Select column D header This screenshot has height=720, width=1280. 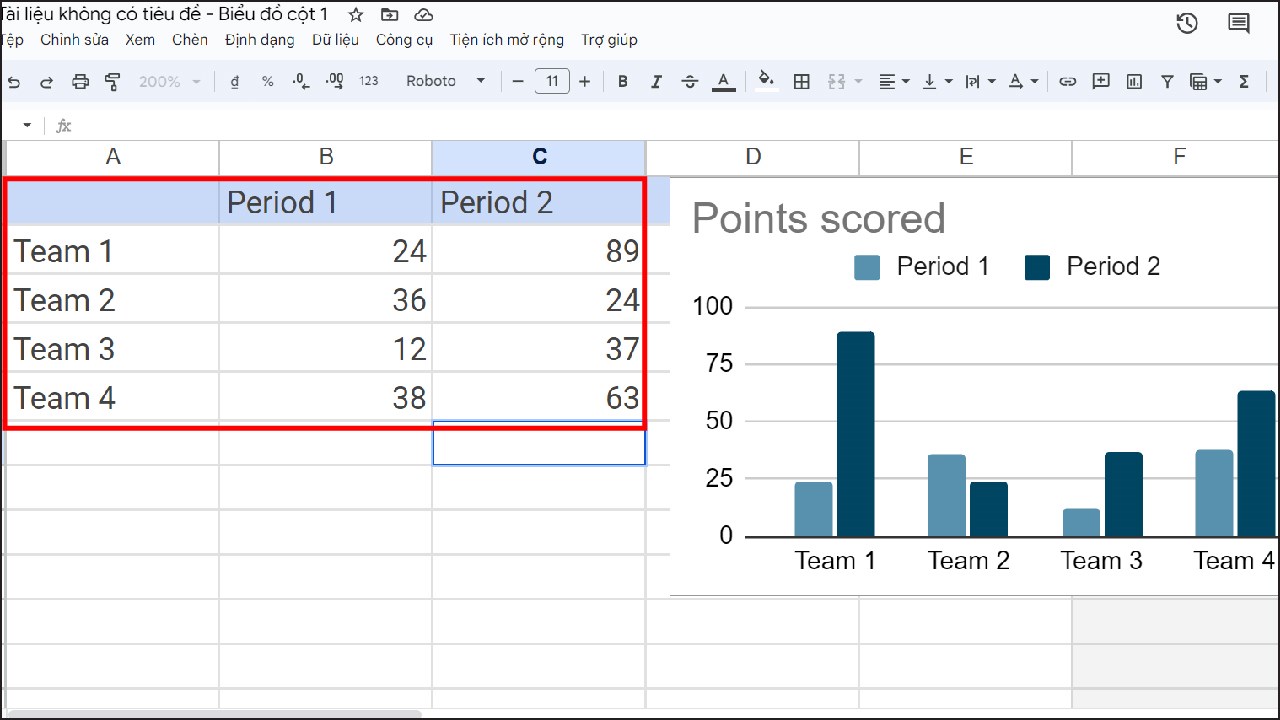coord(753,157)
